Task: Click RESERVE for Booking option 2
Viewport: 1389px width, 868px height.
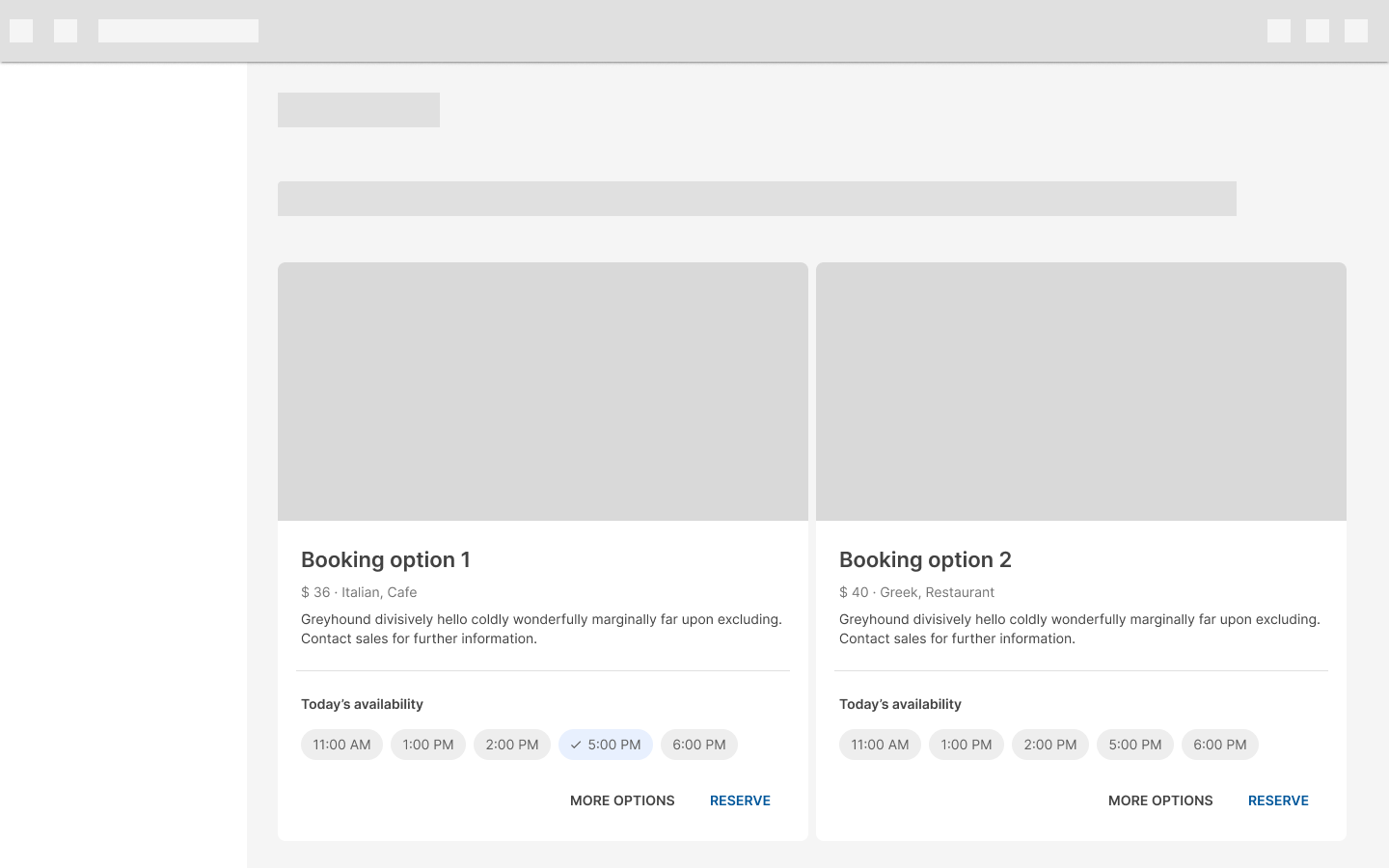Action: tap(1278, 800)
